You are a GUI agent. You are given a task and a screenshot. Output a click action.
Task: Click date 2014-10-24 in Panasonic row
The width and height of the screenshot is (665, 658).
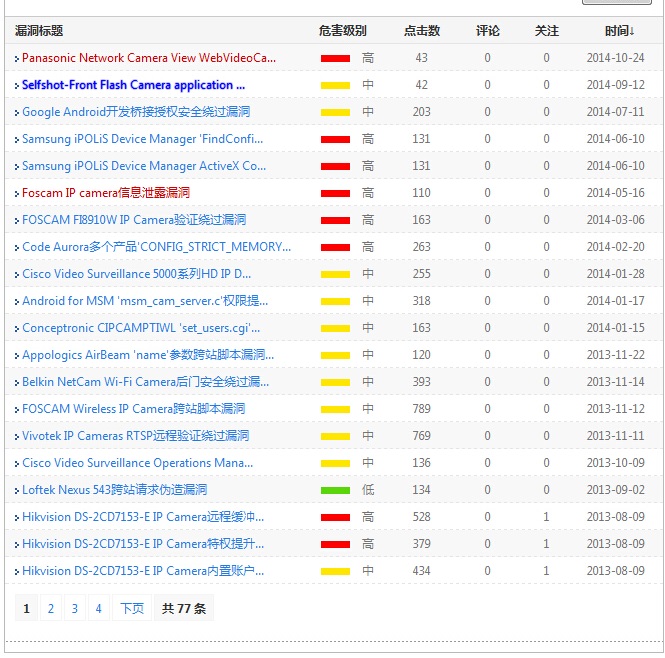pos(615,58)
